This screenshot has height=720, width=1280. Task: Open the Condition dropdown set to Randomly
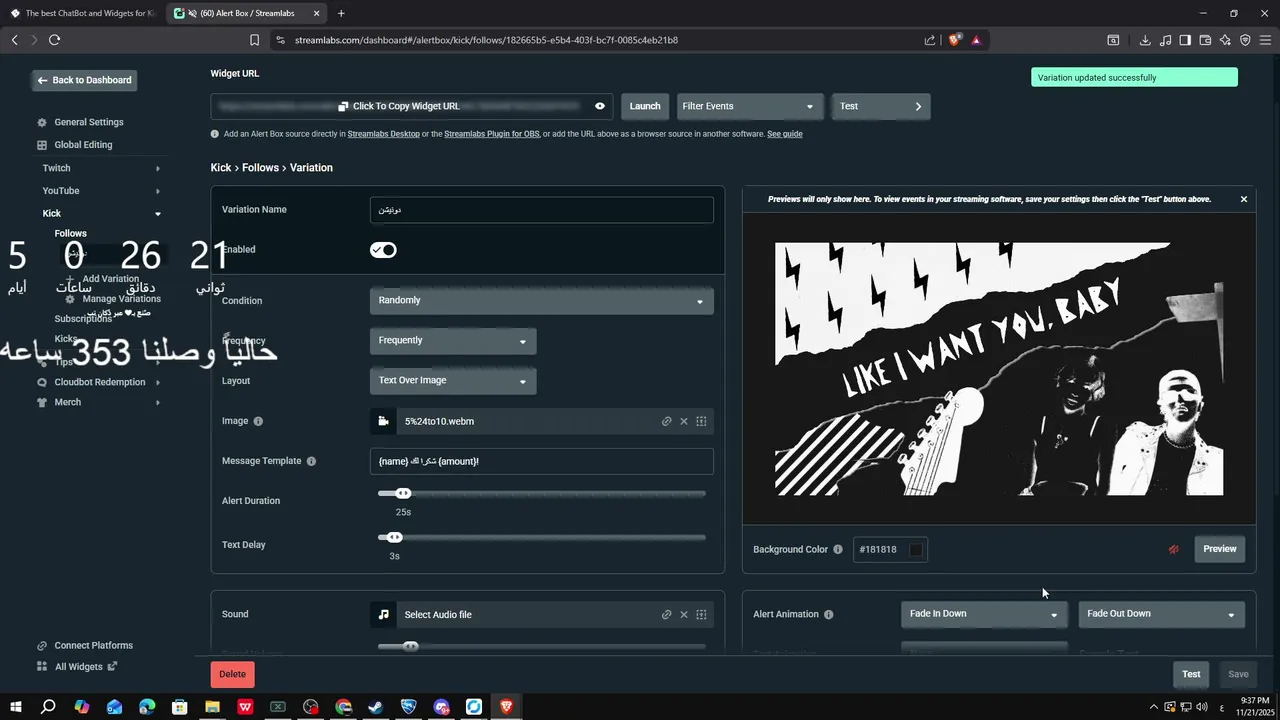[541, 301]
